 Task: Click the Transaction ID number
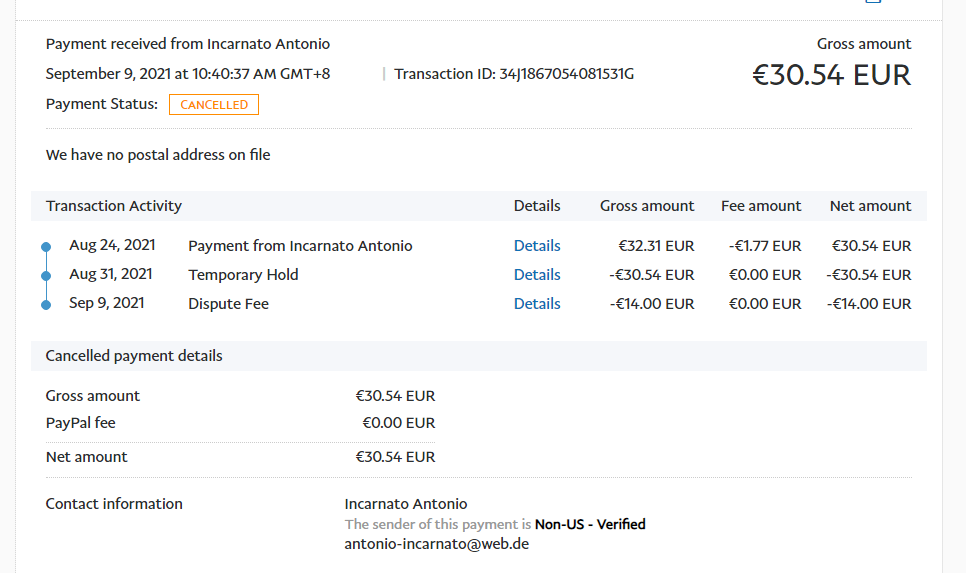[566, 74]
